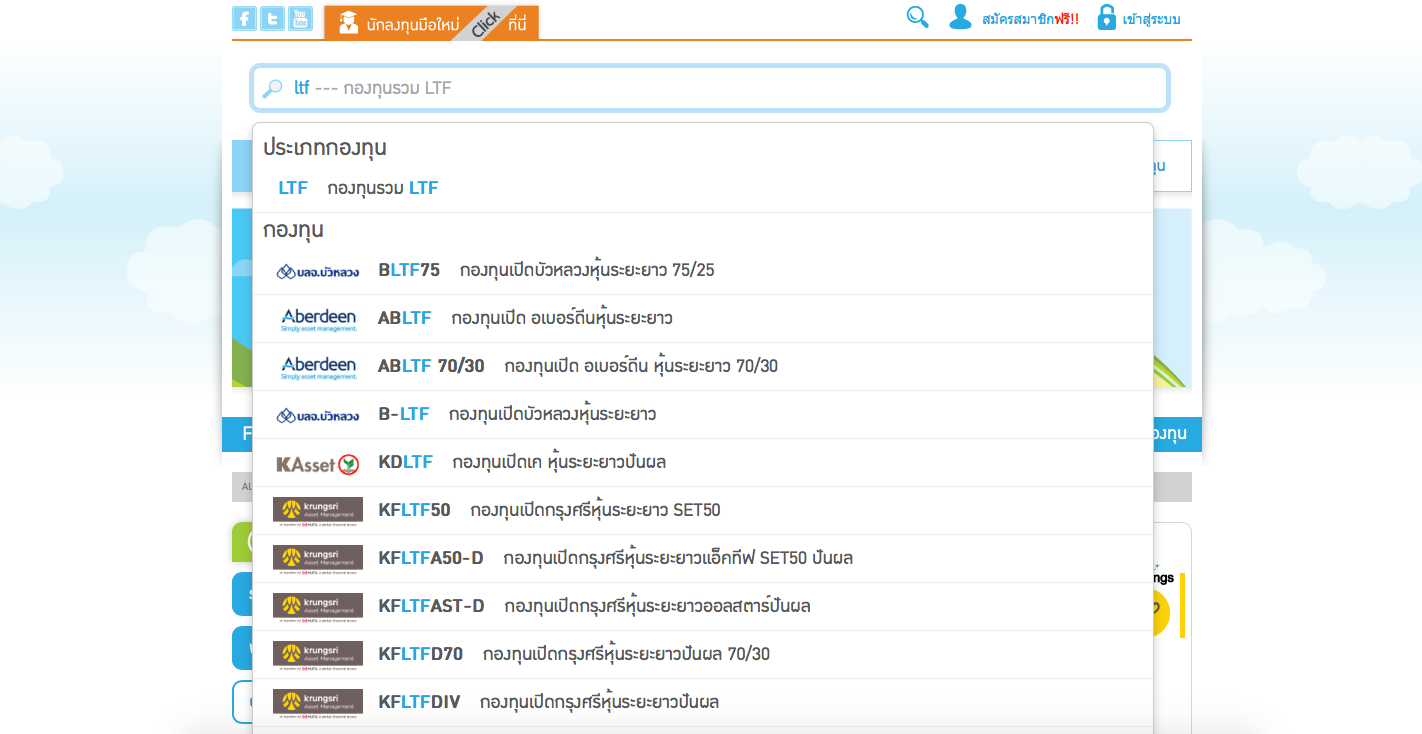Click Bualuang logo beside B-LTF
Screen dimensions: 1422x734
(x=318, y=415)
